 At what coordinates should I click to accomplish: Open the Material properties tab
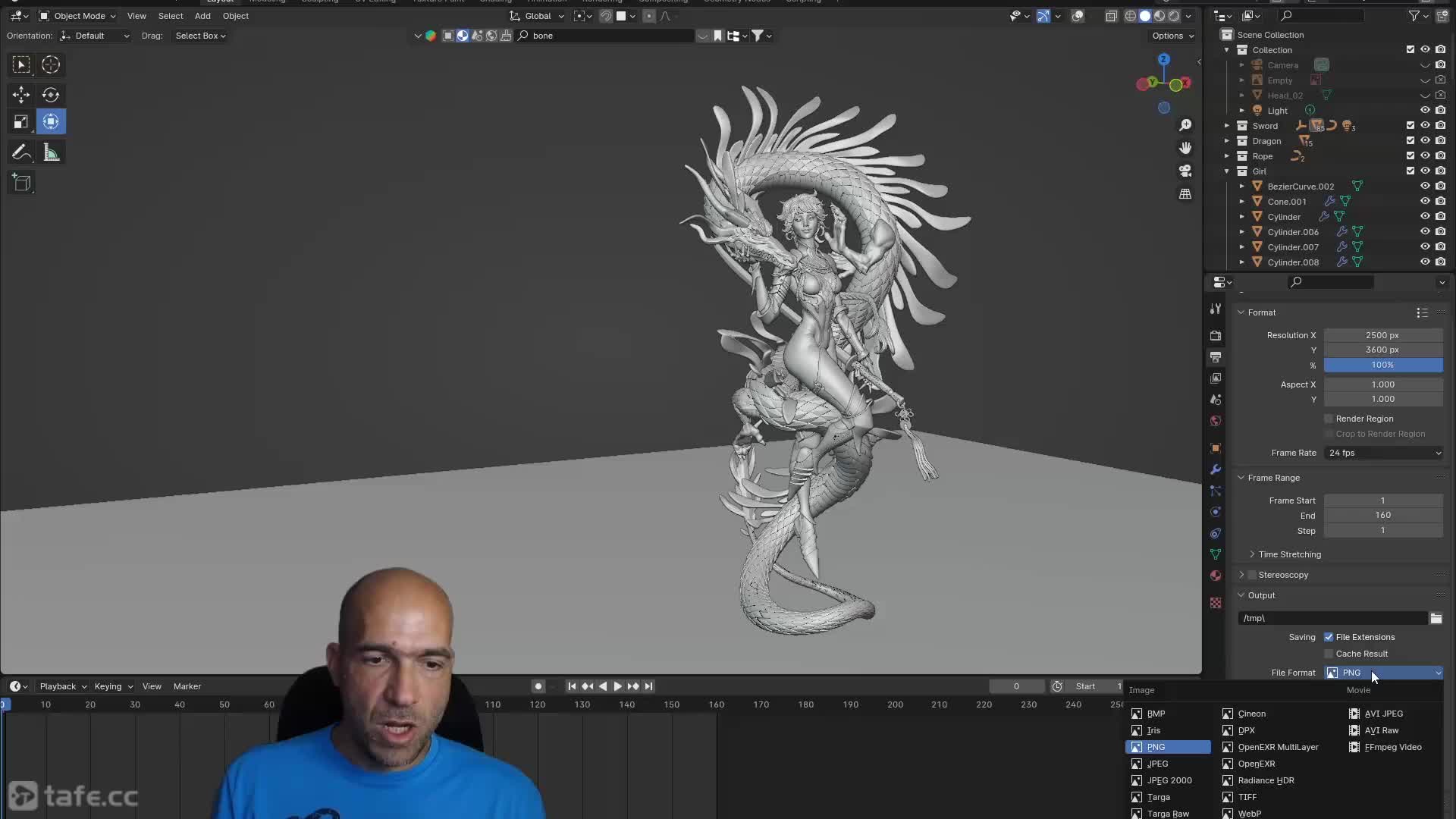(1216, 576)
